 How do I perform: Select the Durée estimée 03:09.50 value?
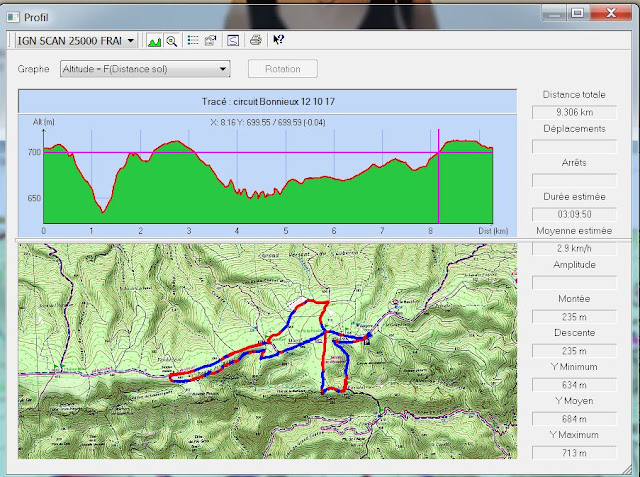tap(574, 214)
